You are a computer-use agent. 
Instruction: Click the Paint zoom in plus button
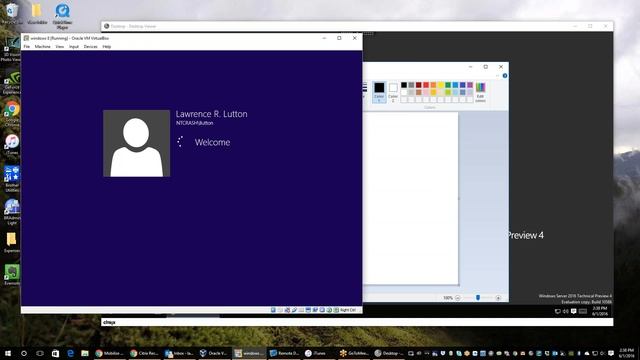(x=498, y=298)
